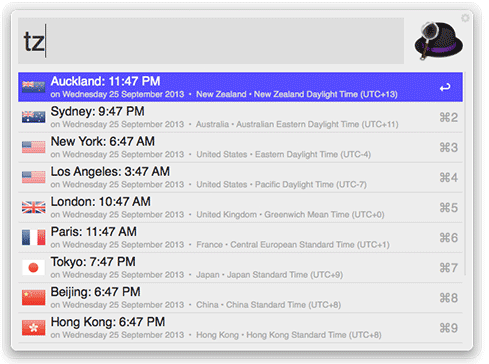Click the ⌘8 shortcut label
Screen dimensions: 489x364
click(x=449, y=298)
